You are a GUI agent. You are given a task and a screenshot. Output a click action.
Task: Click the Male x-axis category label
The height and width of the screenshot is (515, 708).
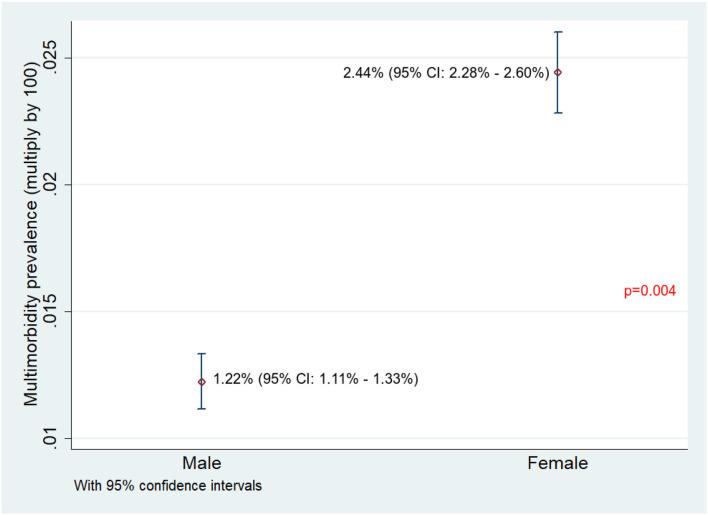coord(202,463)
